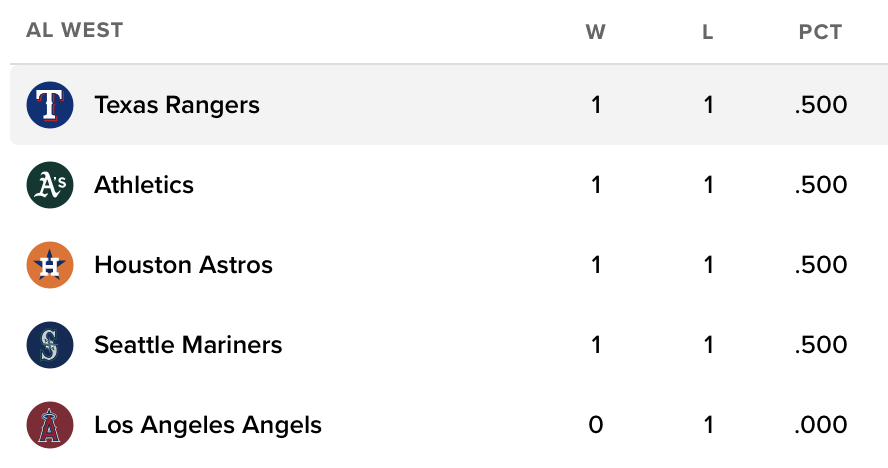Sort standings by the PCT column header

click(820, 32)
